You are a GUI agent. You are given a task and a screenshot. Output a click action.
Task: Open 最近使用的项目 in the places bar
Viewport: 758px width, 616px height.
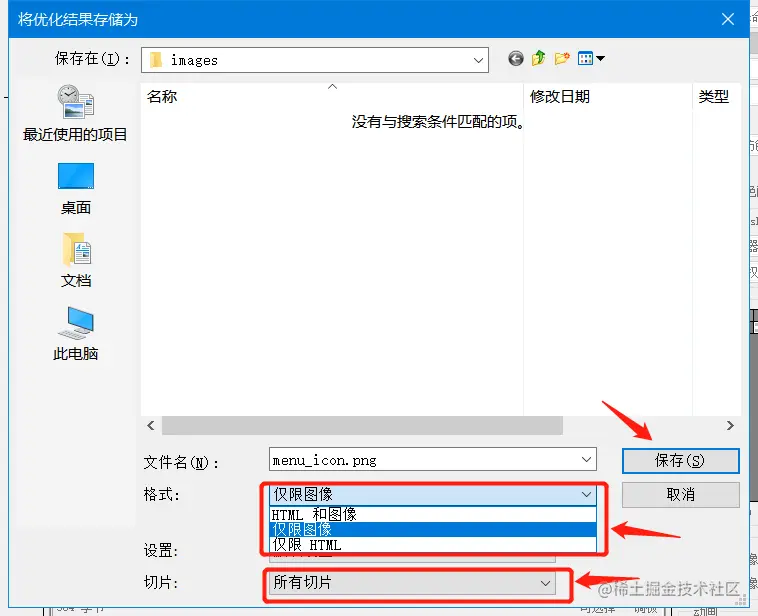pos(75,113)
